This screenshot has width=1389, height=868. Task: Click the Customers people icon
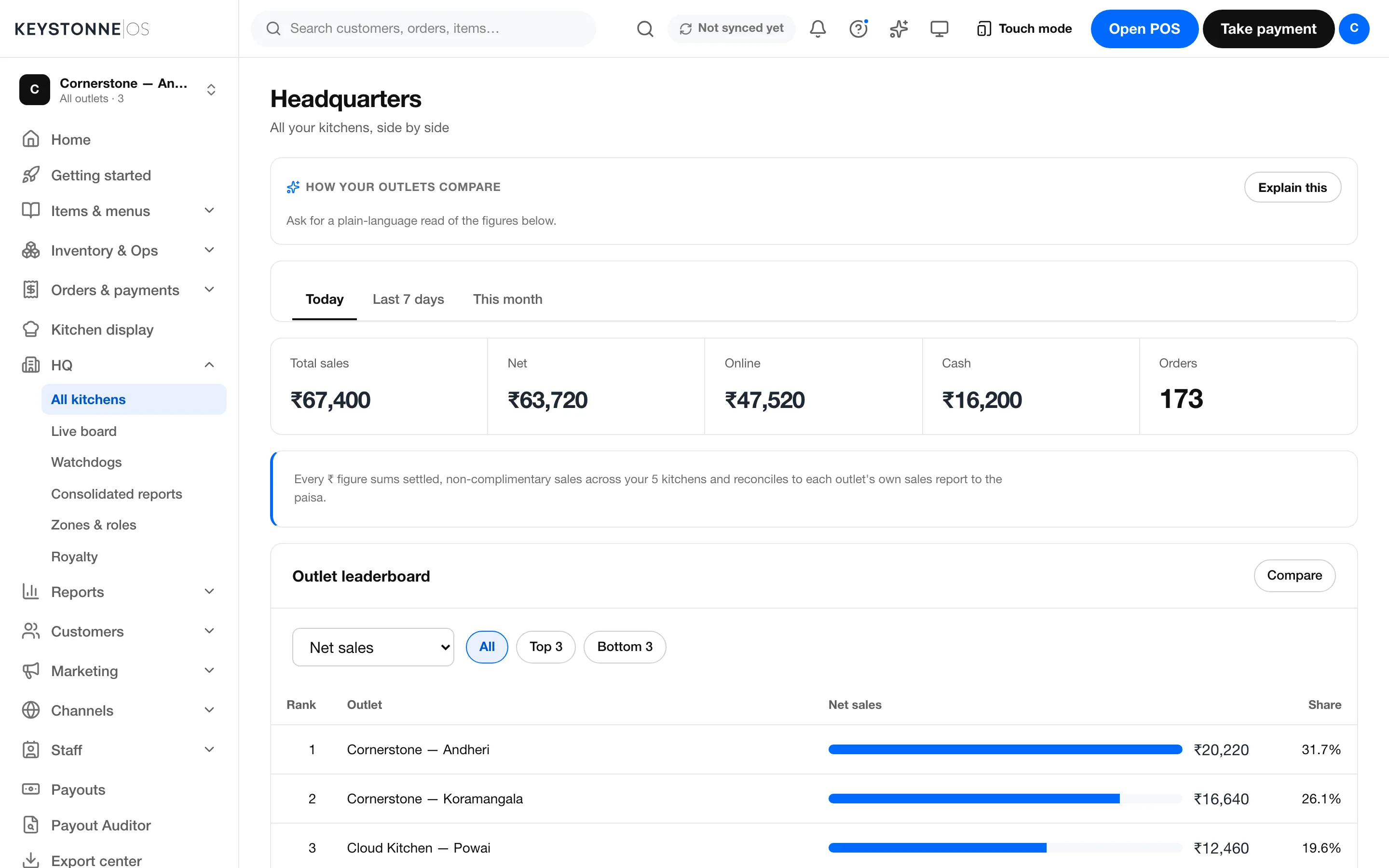(x=31, y=632)
